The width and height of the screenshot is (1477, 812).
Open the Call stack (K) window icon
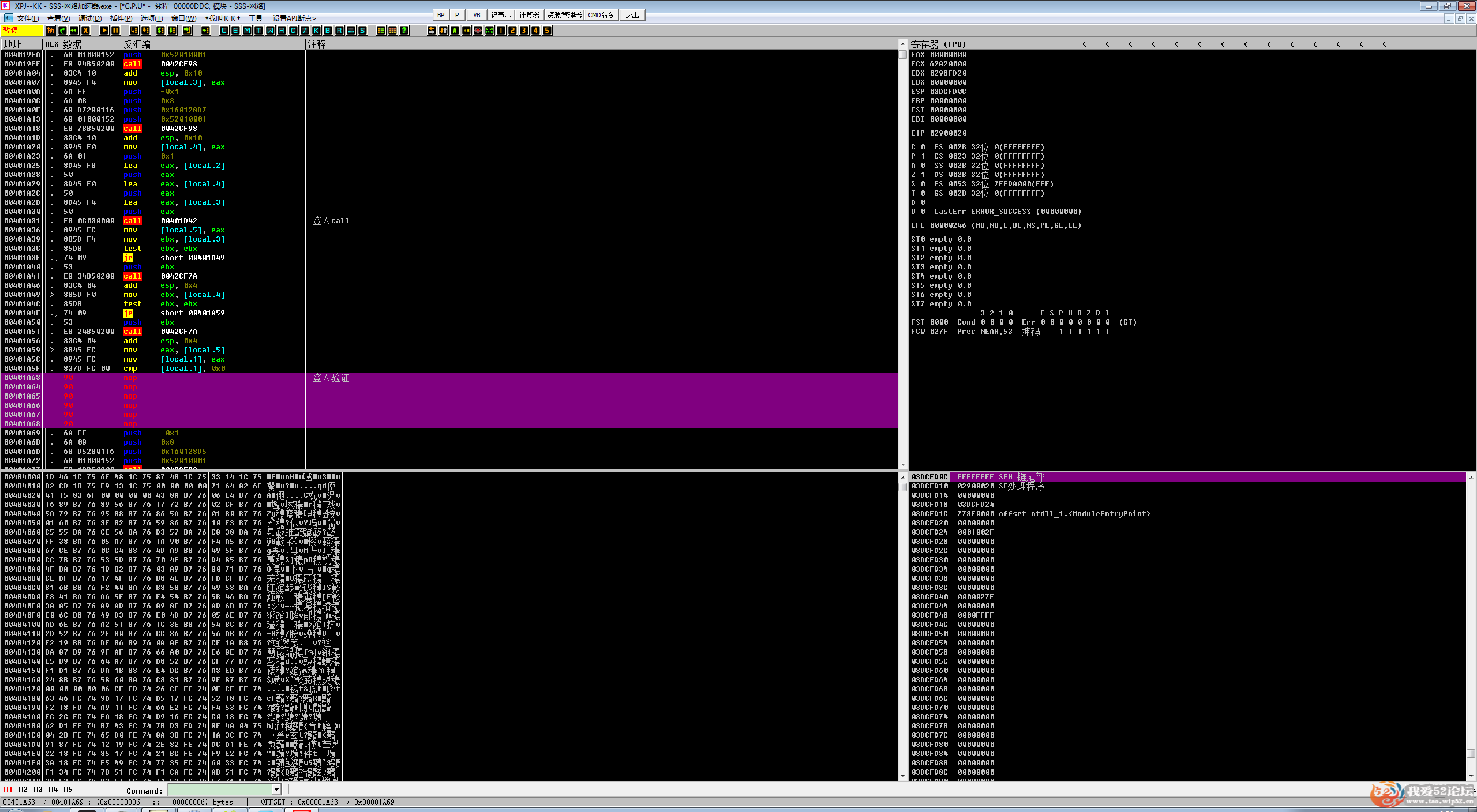316,31
